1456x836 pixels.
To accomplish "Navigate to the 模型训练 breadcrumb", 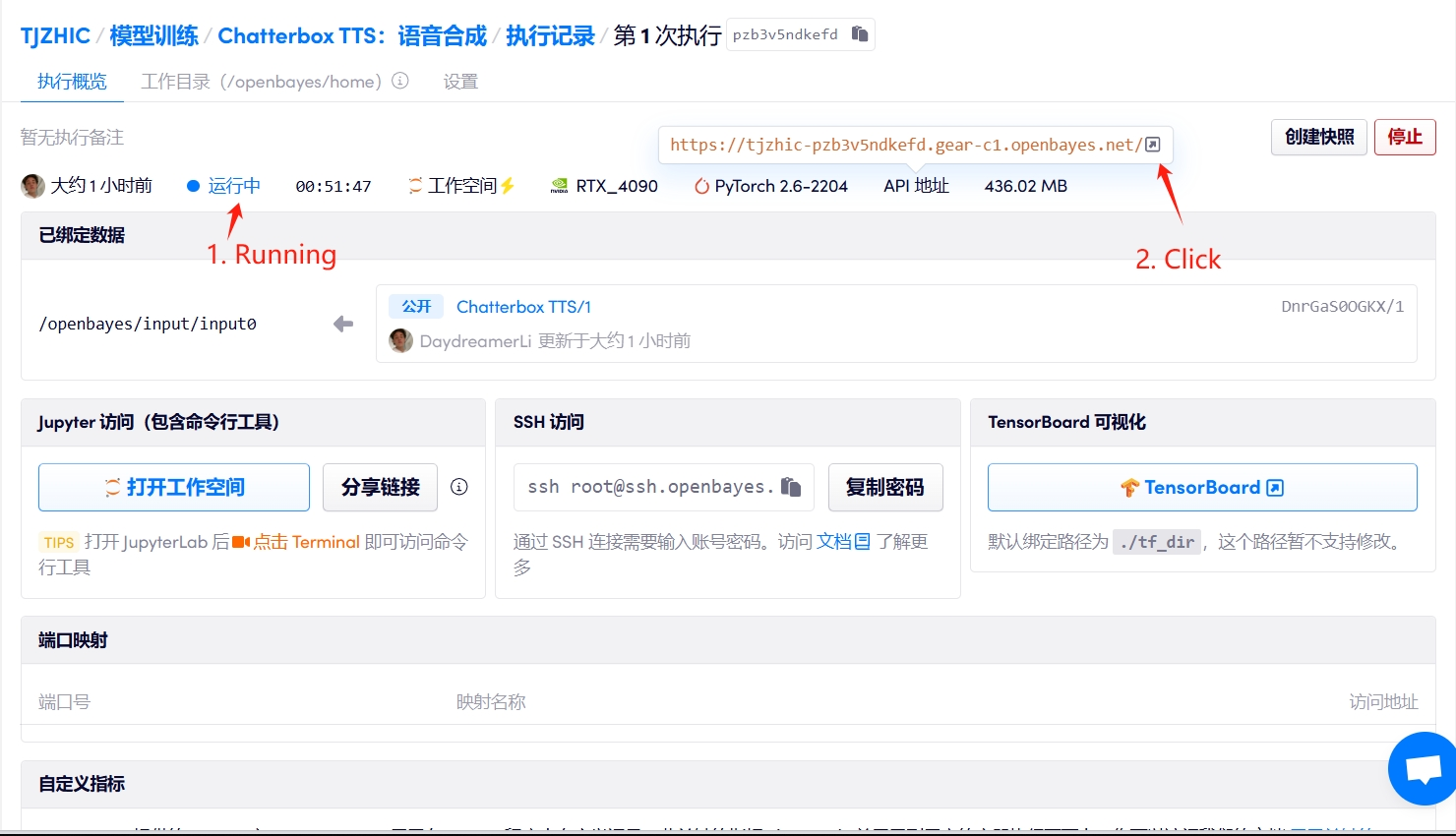I will point(153,36).
